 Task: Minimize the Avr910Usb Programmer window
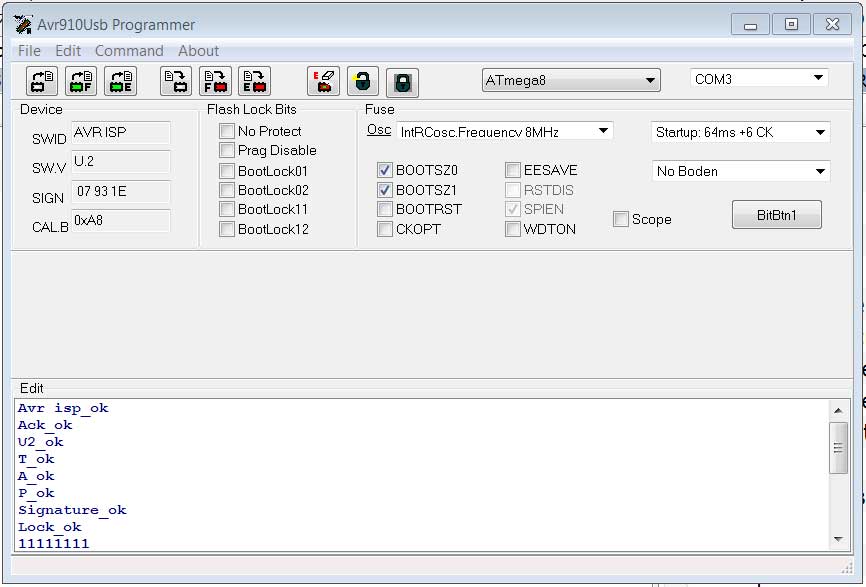(750, 25)
